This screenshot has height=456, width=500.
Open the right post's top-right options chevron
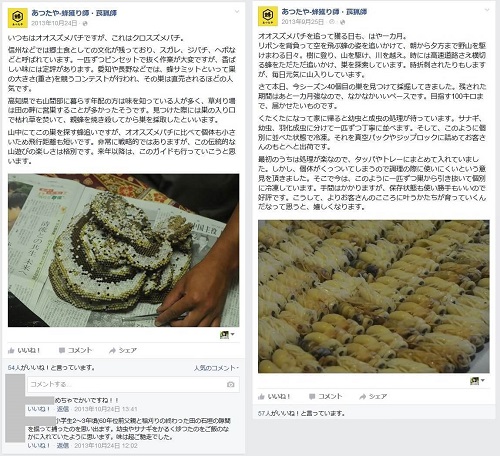(x=487, y=10)
